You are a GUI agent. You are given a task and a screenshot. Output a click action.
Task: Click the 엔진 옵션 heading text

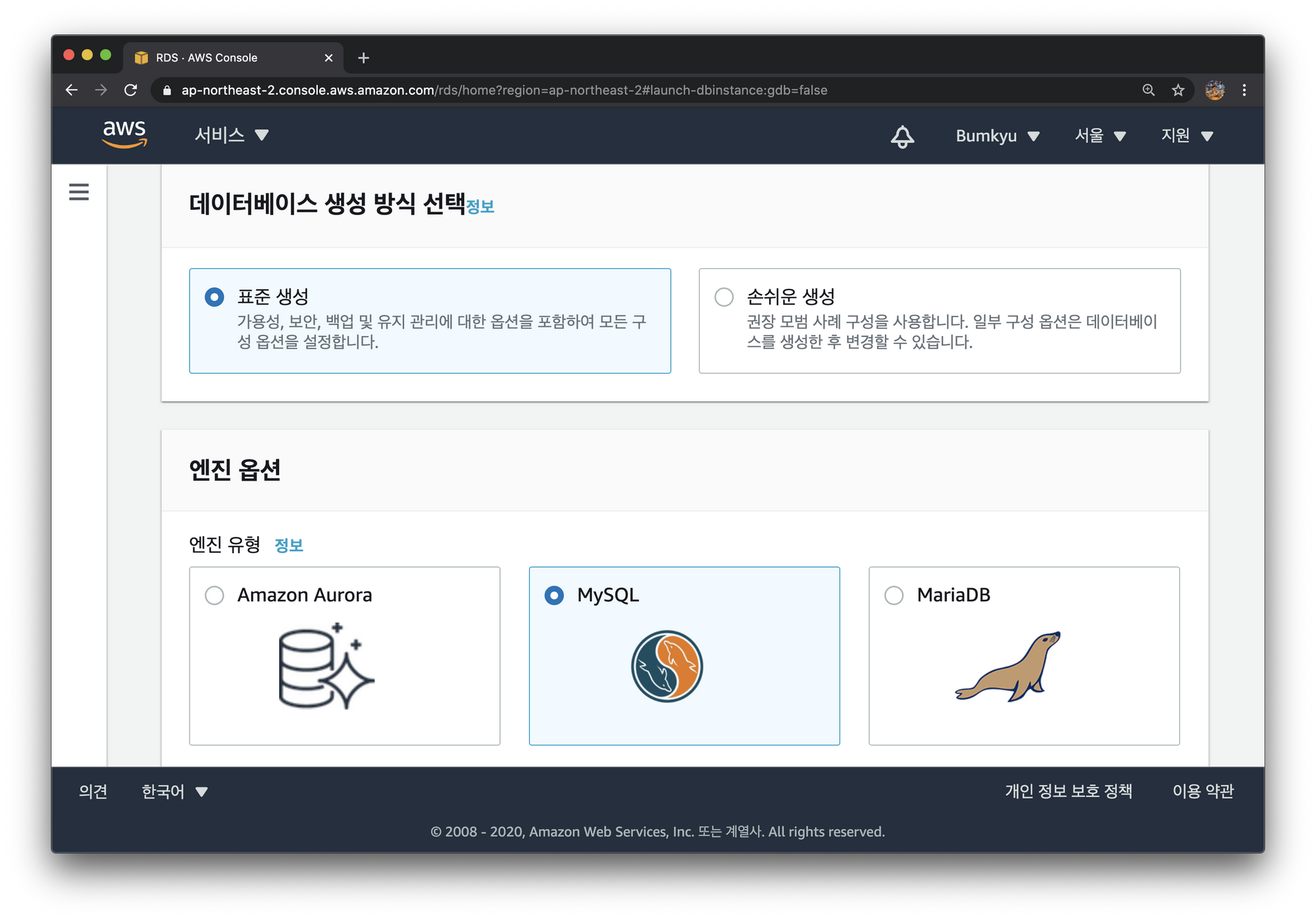coord(235,470)
